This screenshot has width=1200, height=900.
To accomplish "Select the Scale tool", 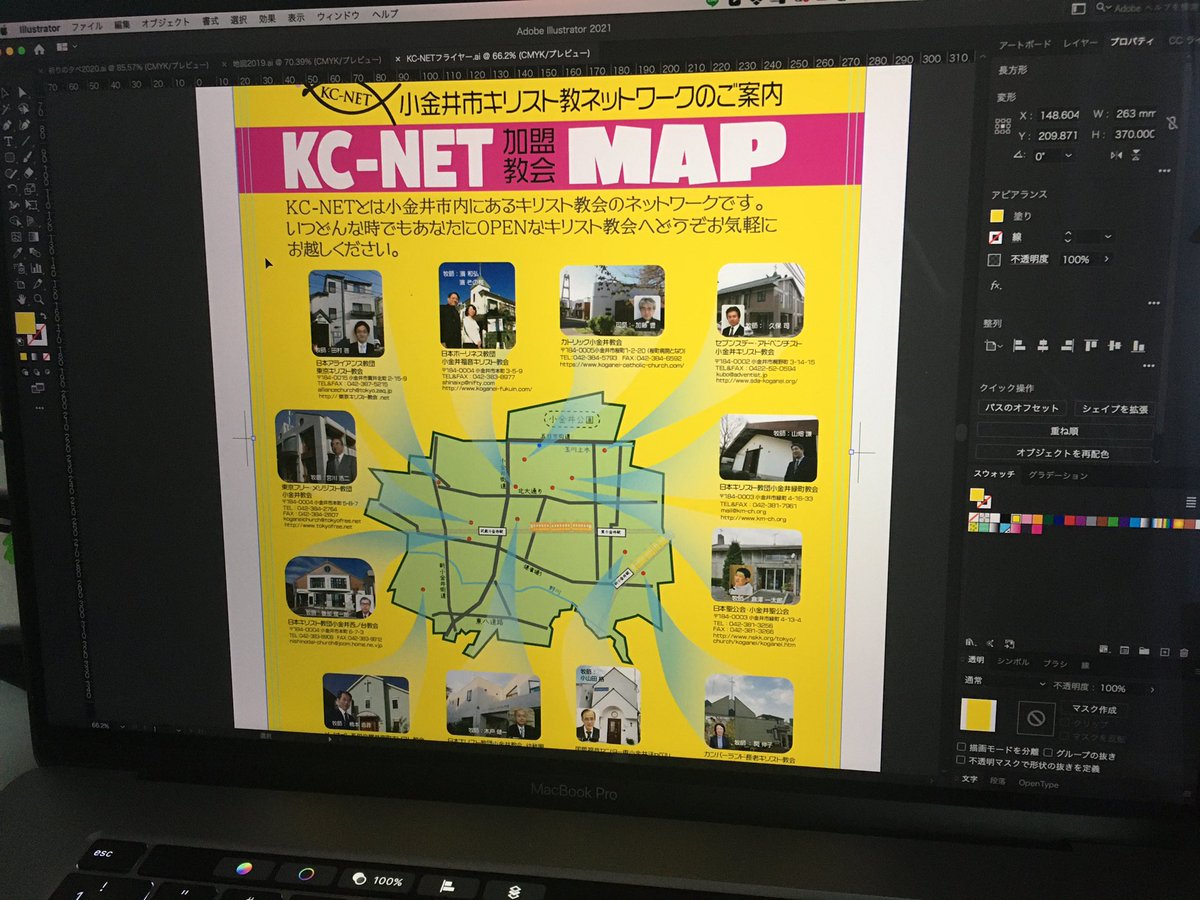I will pos(29,188).
